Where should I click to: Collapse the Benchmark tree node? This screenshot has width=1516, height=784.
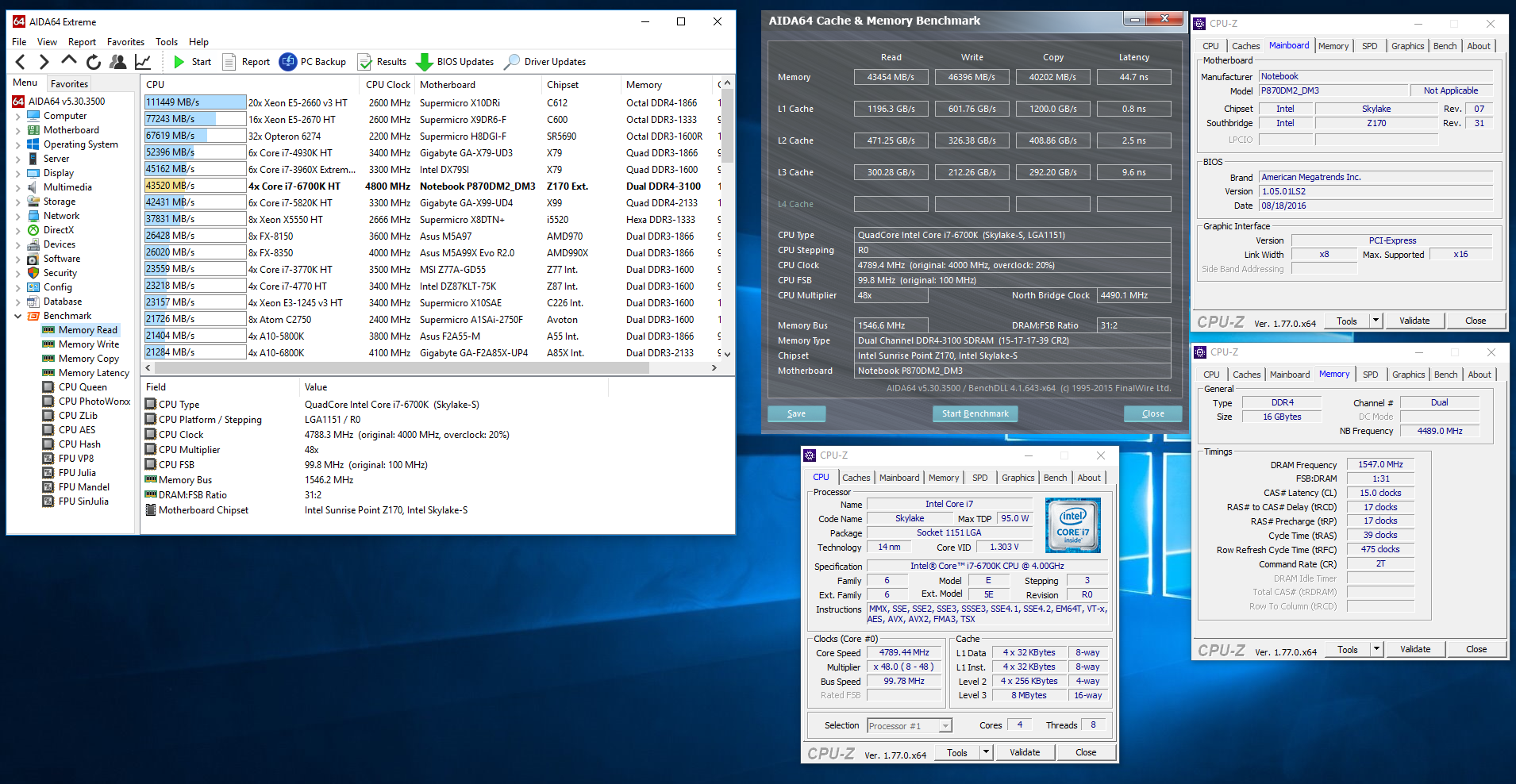(18, 316)
